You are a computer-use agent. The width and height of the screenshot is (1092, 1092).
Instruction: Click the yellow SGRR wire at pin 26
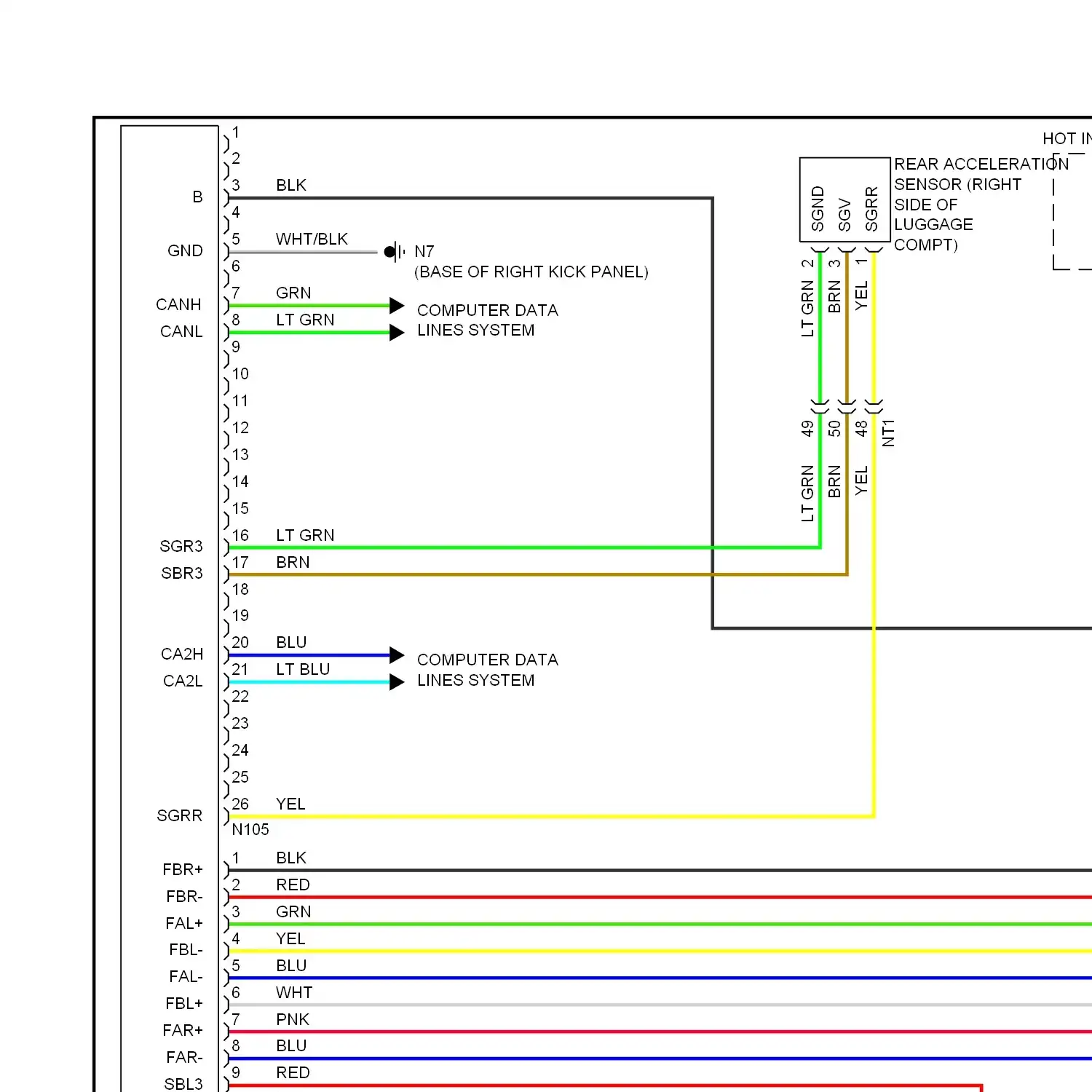[551, 817]
